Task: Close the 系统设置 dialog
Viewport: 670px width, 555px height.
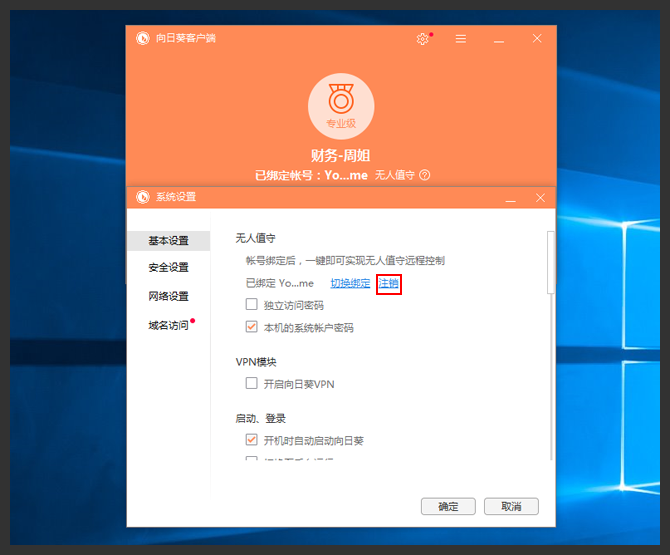Action: pos(541,197)
